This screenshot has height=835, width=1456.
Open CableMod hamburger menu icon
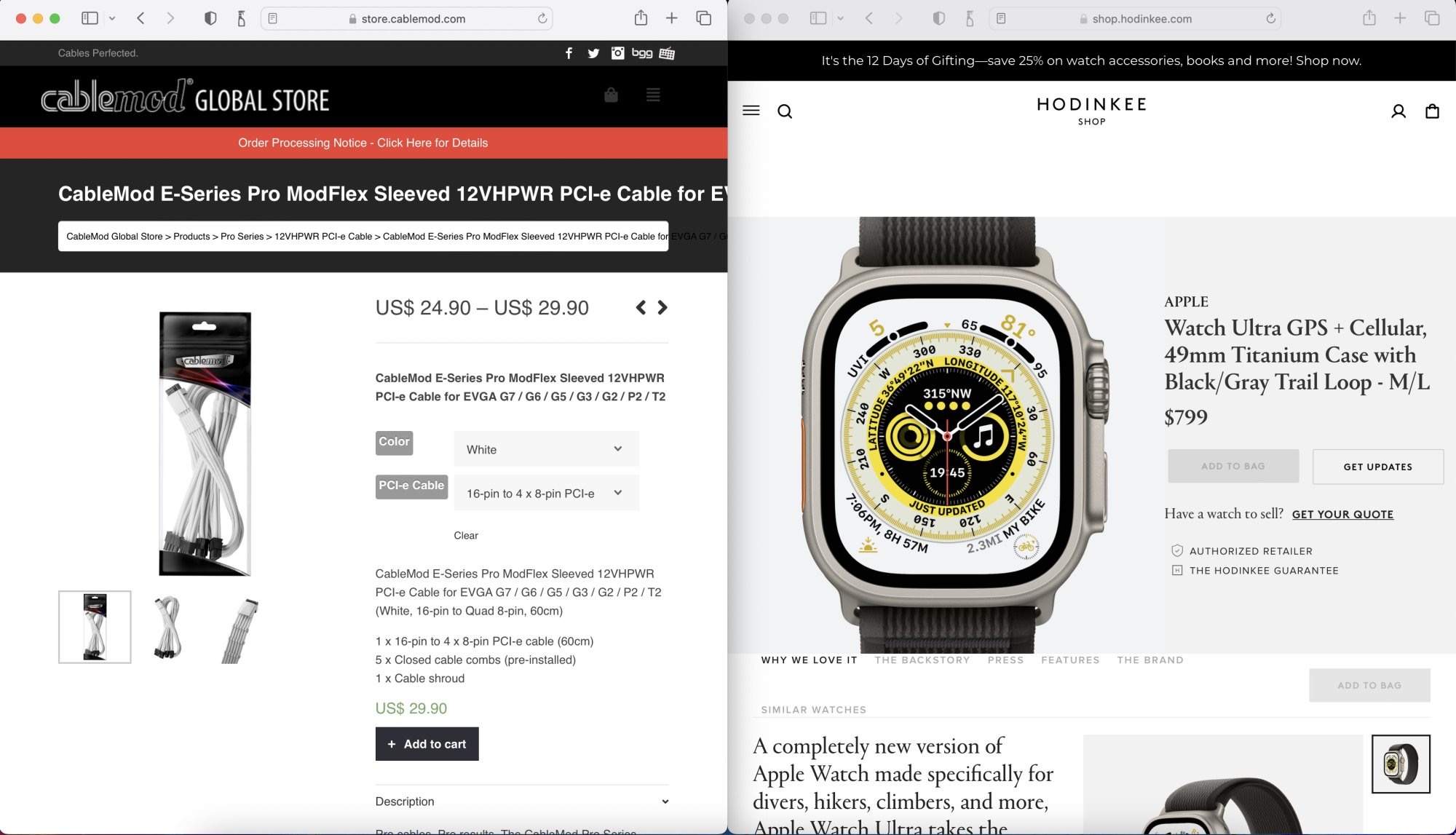click(653, 95)
